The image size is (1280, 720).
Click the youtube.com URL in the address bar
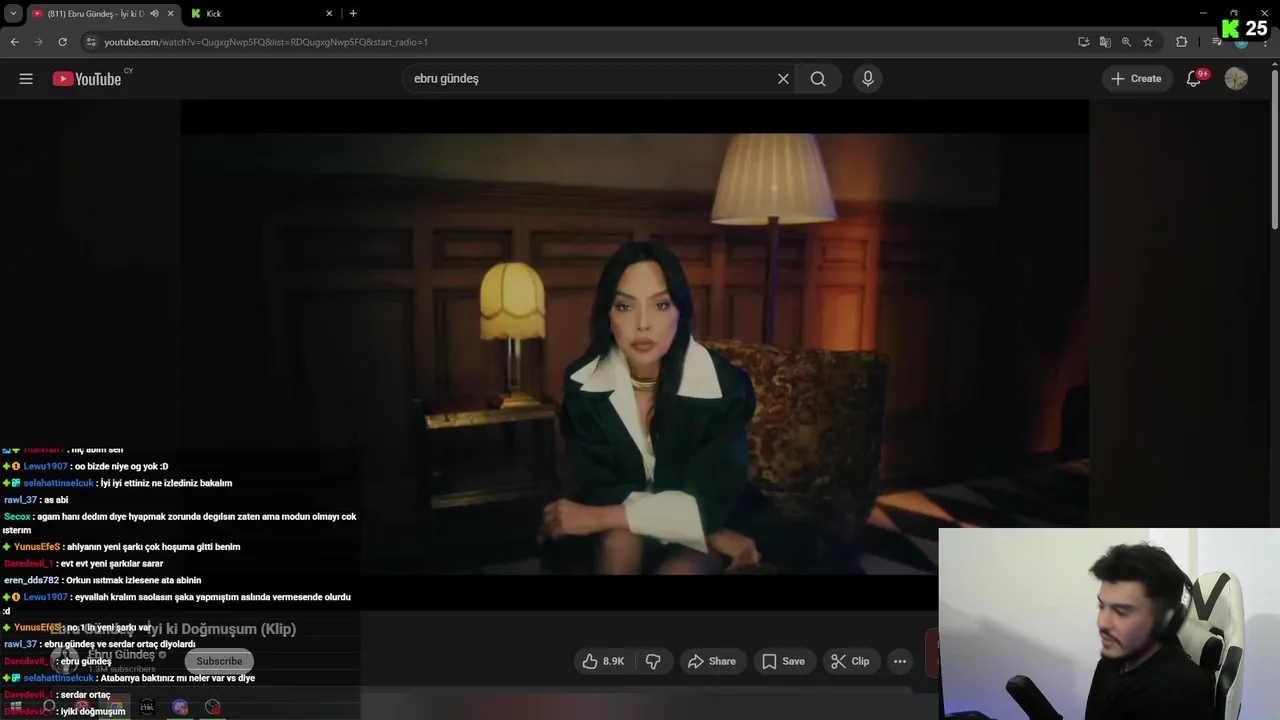click(266, 42)
